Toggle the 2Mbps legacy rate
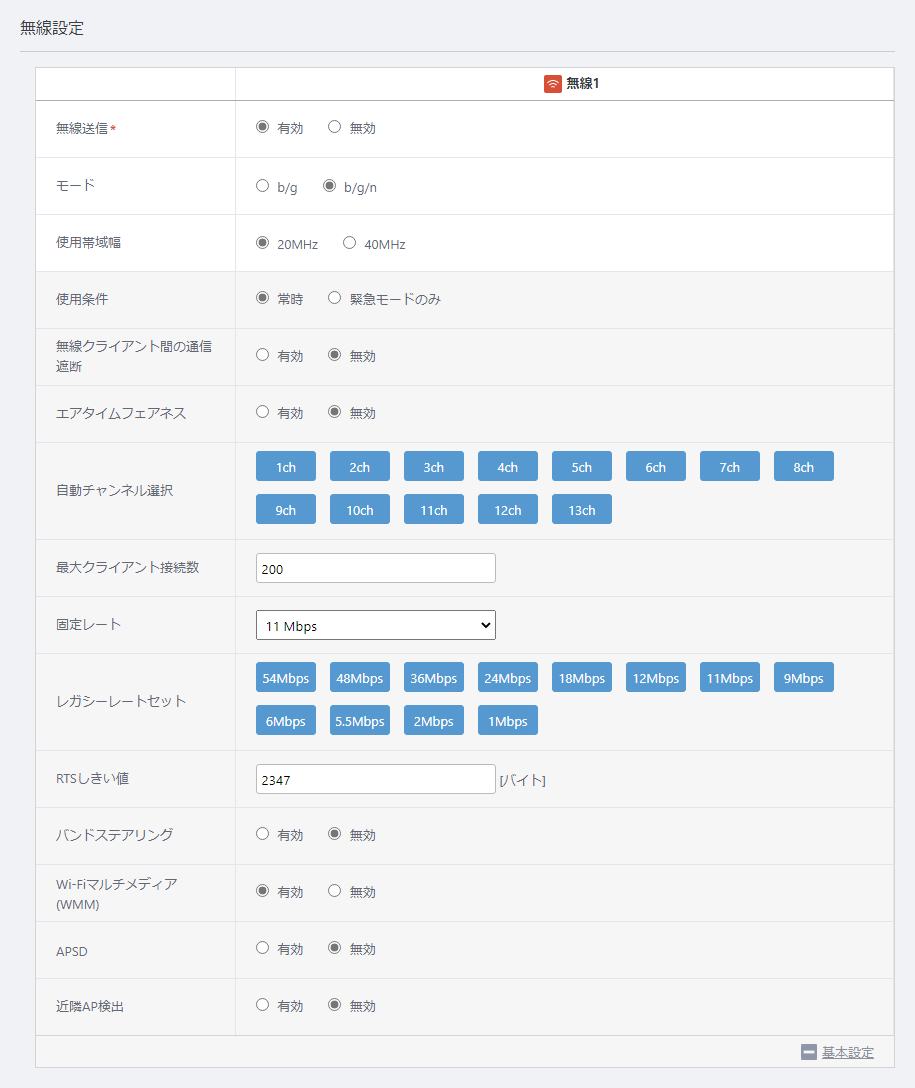915x1088 pixels. click(x=434, y=720)
